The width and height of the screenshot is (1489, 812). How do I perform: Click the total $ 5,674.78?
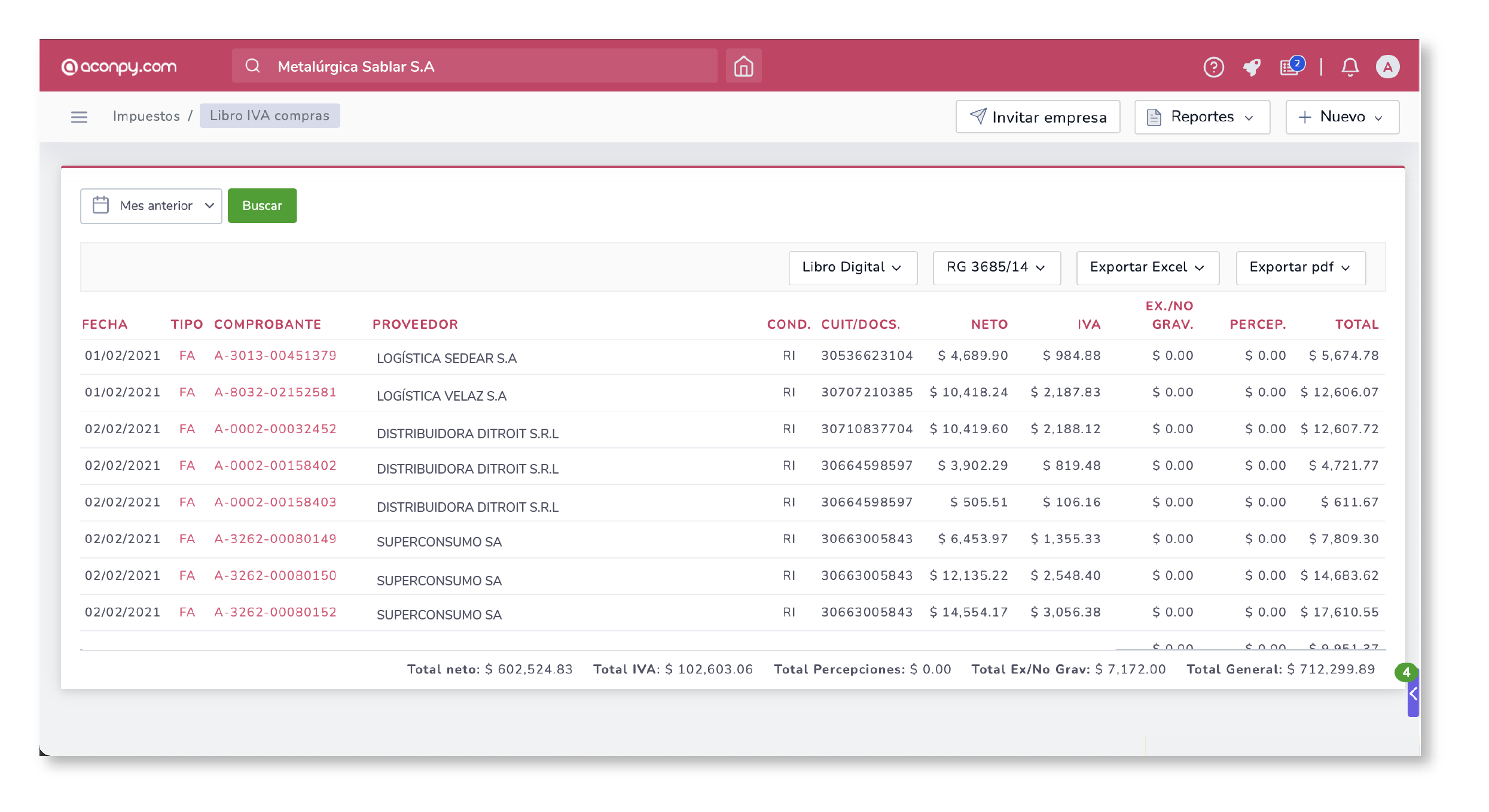coord(1344,356)
